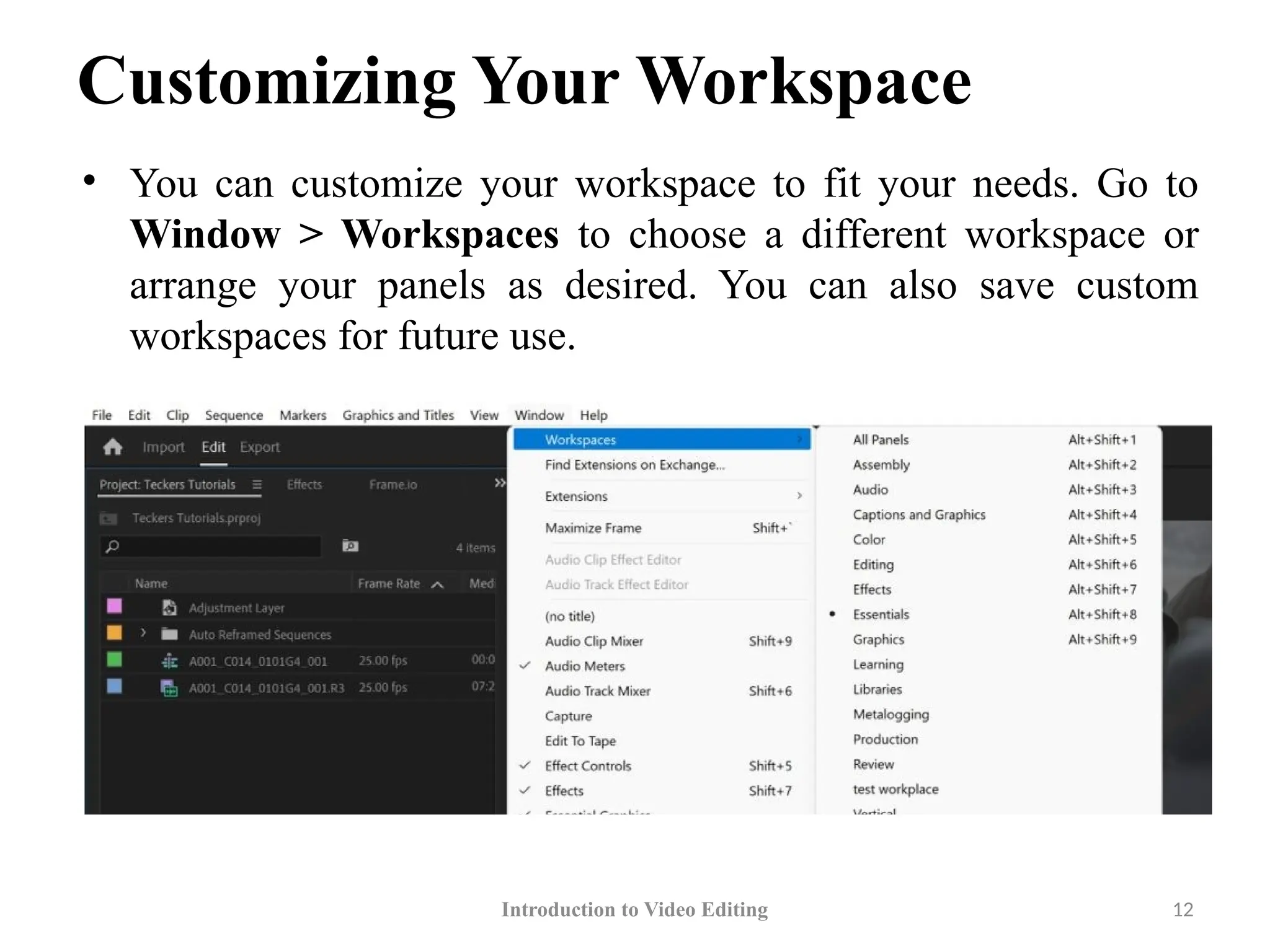This screenshot has height=952, width=1270.
Task: Click Find Extensions on Exchange
Action: point(634,465)
